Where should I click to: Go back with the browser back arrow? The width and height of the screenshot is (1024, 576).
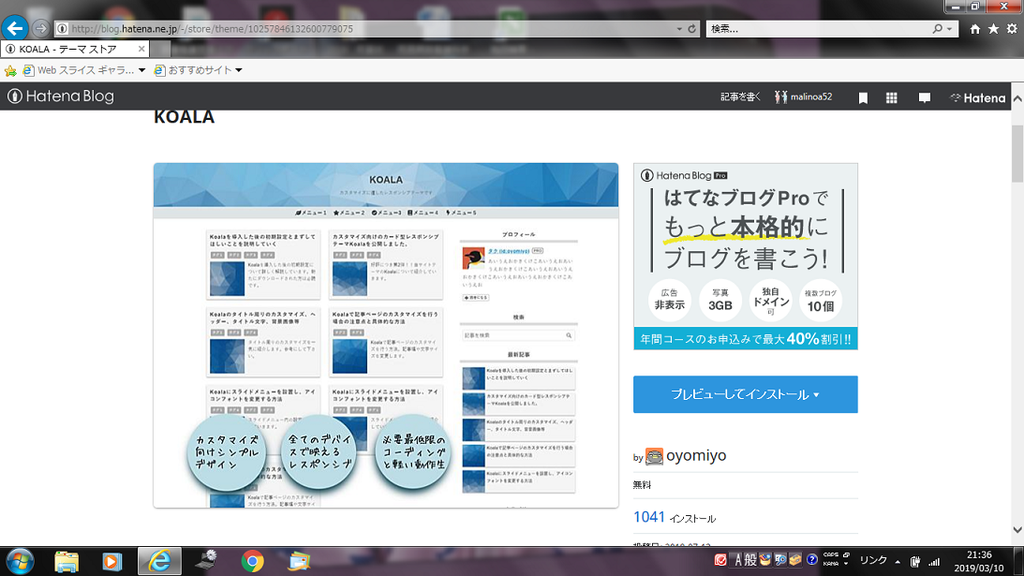point(14,28)
